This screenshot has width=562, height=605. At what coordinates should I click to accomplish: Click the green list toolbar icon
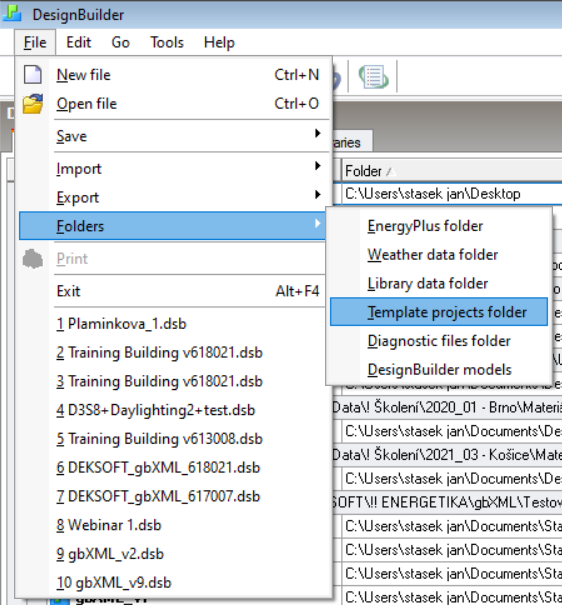[x=373, y=76]
